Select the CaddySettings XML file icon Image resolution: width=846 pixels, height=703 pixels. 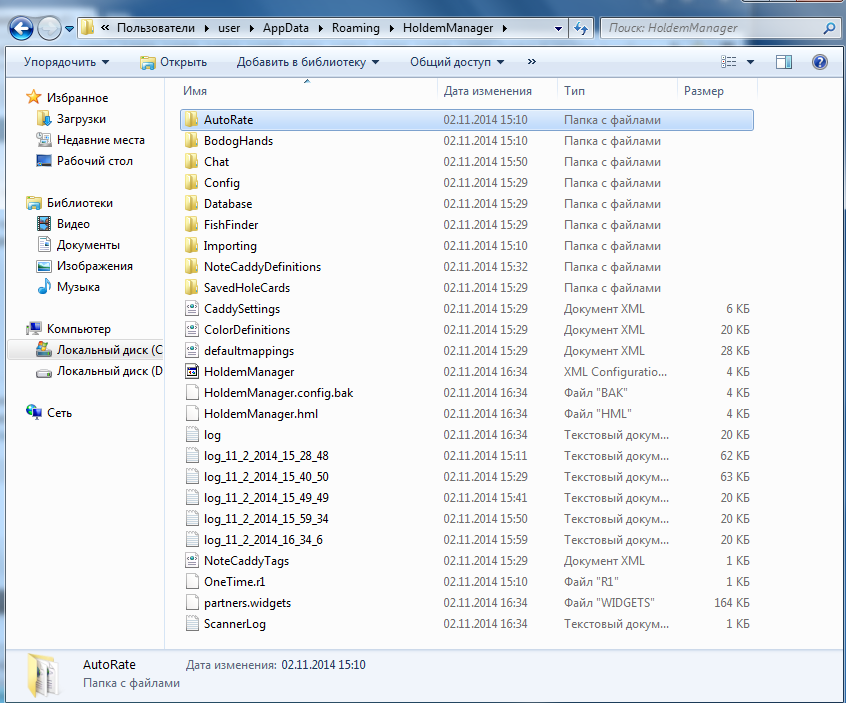point(192,309)
